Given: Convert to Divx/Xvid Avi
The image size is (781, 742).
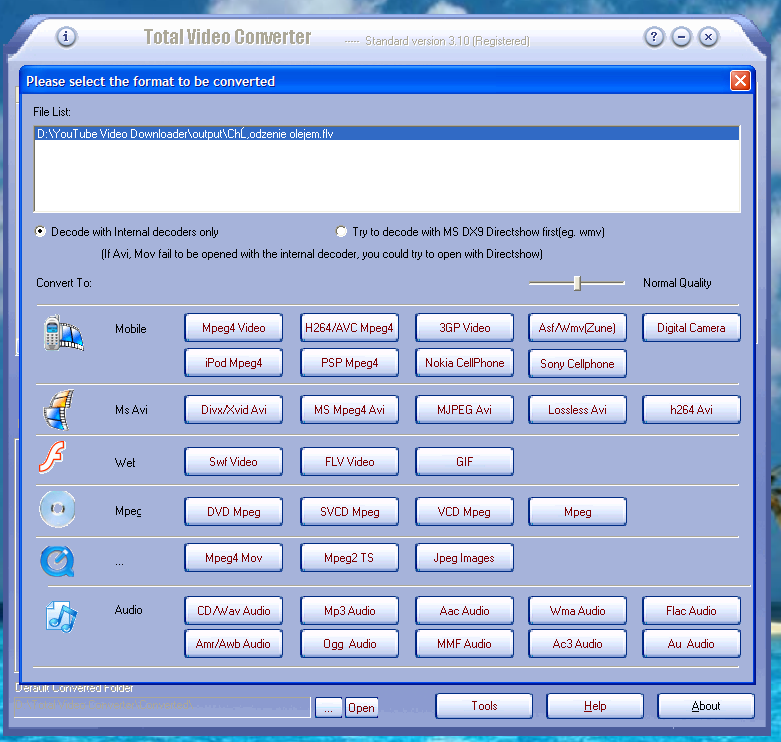Looking at the screenshot, I should [x=234, y=410].
